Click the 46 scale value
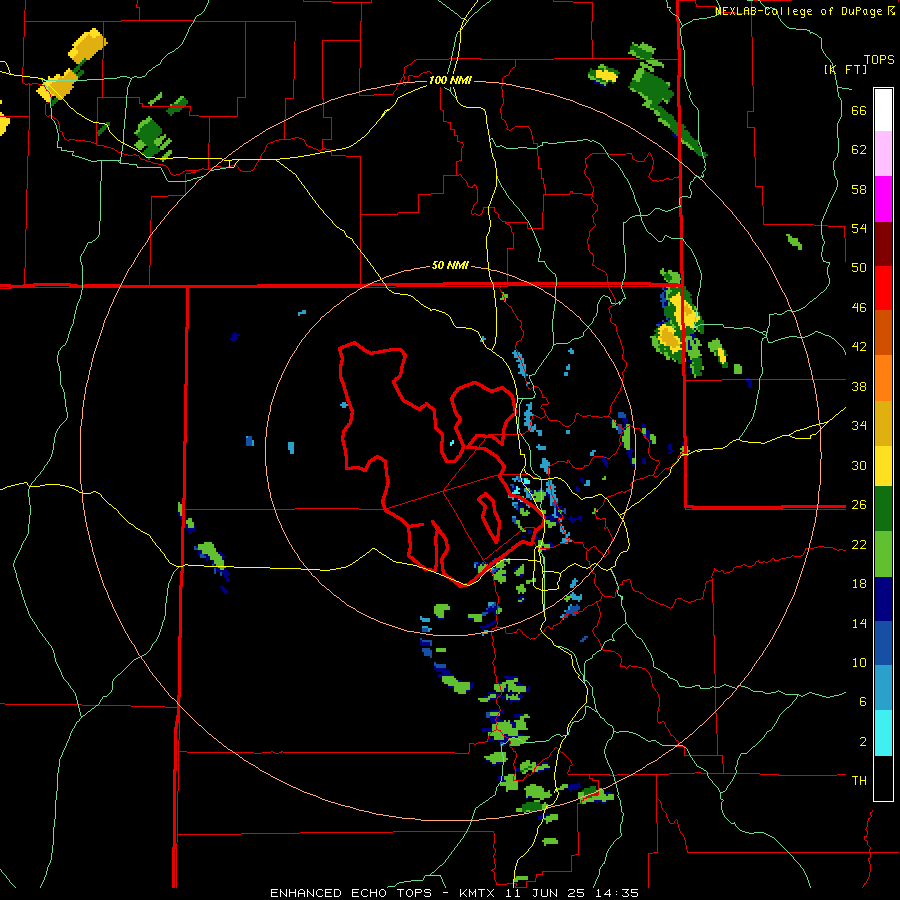This screenshot has width=900, height=900. pyautogui.click(x=859, y=308)
